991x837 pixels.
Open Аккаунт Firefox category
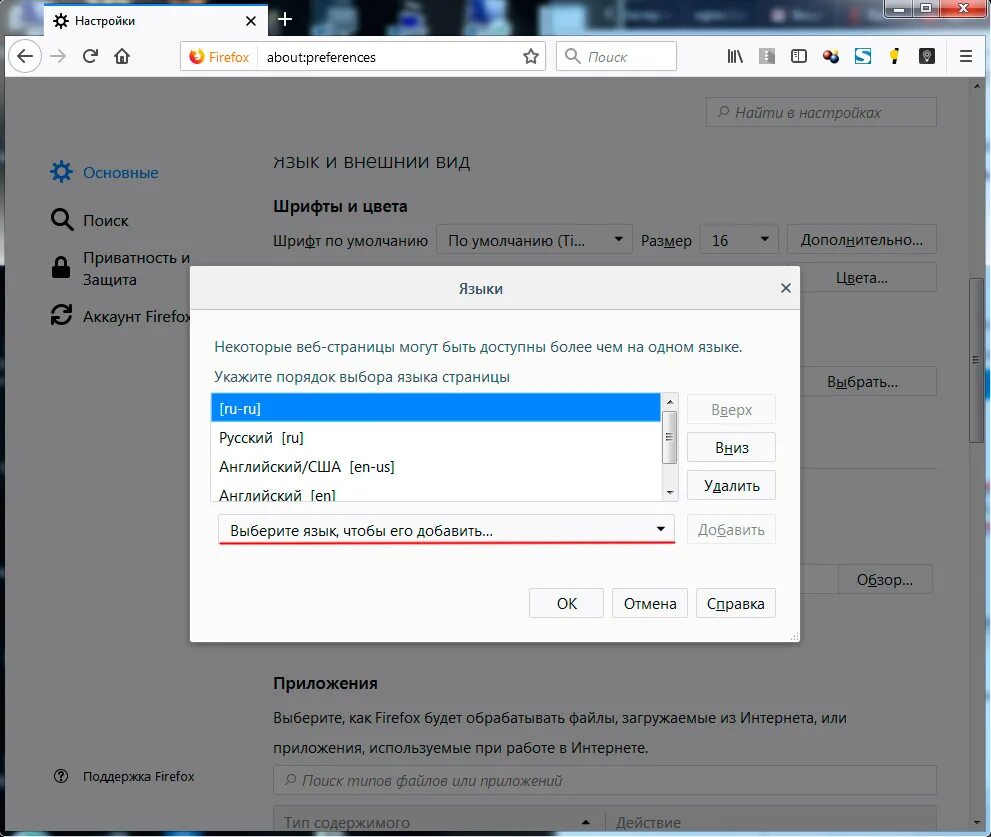click(120, 315)
